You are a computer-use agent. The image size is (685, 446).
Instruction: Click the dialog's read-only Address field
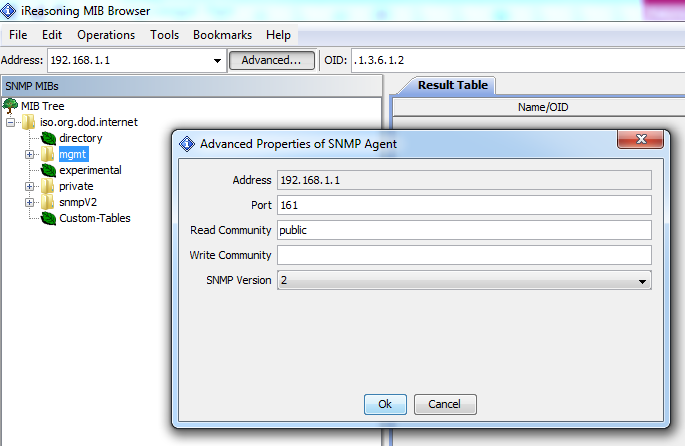[x=464, y=180]
